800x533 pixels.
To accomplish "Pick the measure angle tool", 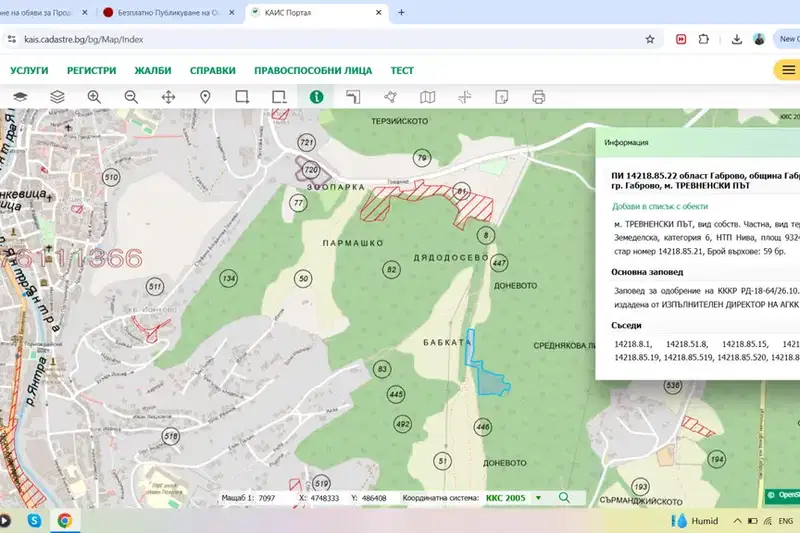I will (x=353, y=97).
